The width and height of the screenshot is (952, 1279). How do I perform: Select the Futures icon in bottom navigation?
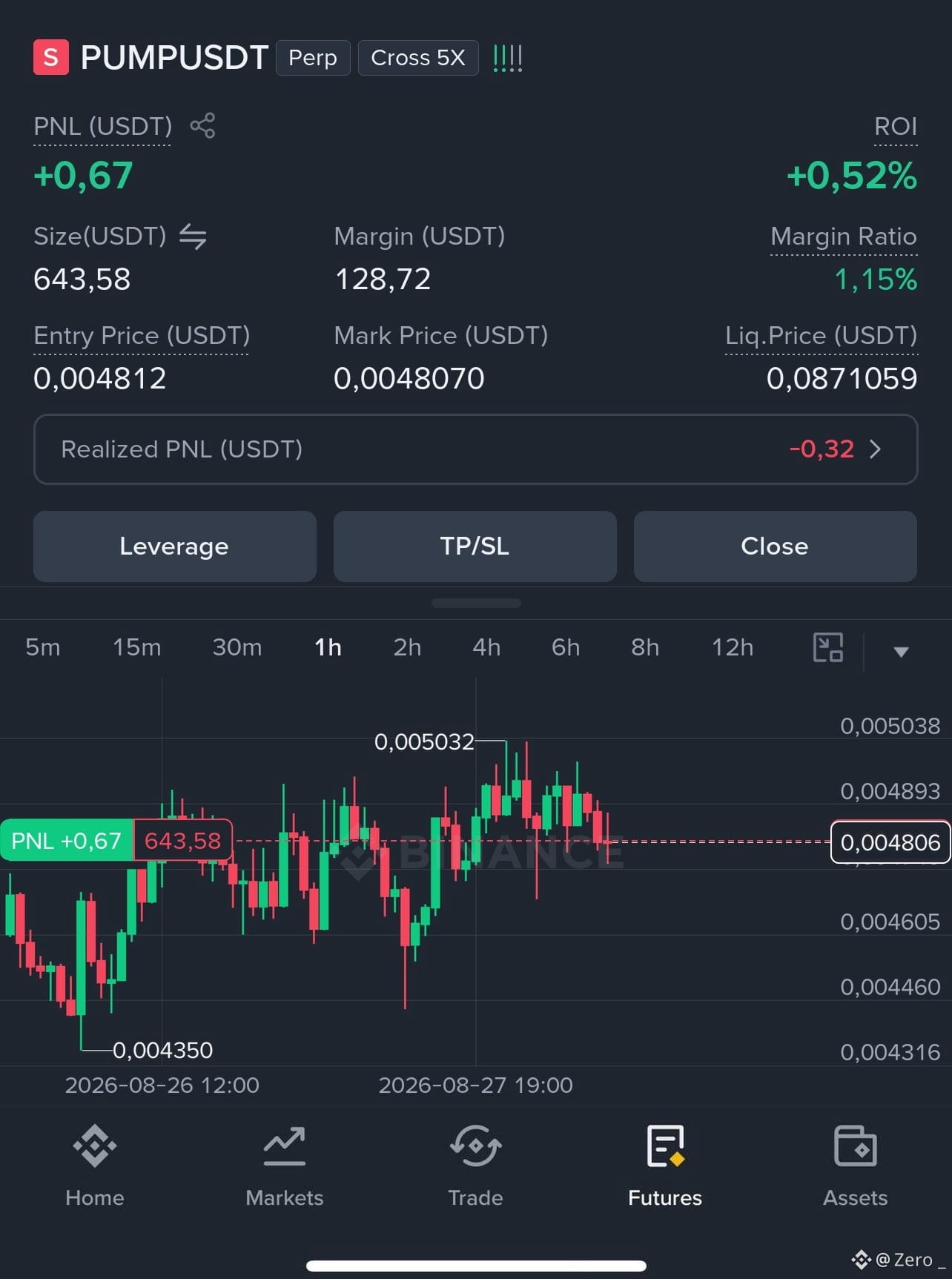665,1146
